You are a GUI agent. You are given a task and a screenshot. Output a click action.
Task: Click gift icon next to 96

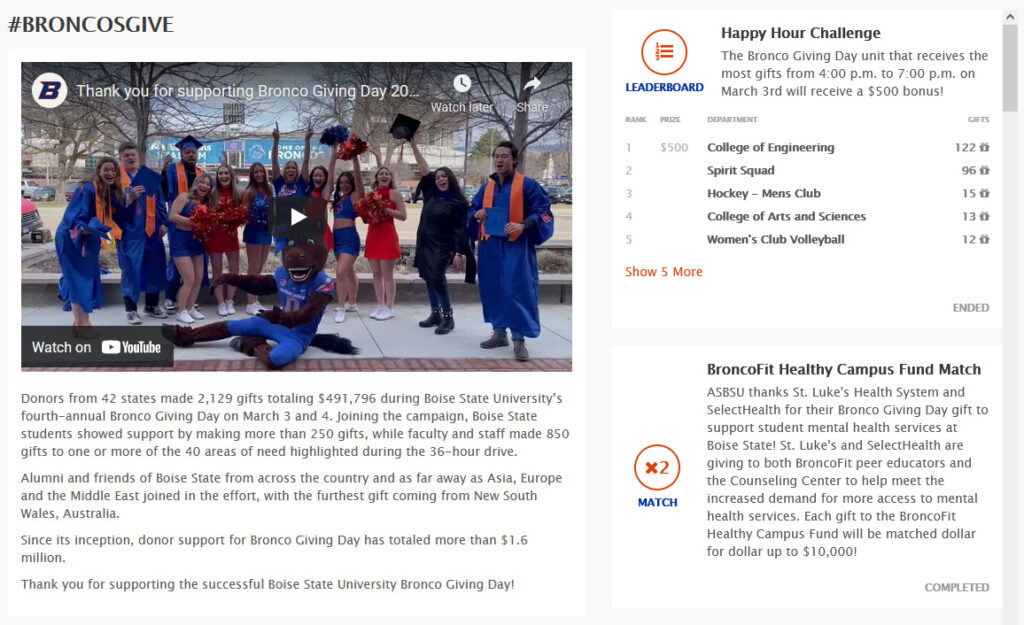coord(984,170)
